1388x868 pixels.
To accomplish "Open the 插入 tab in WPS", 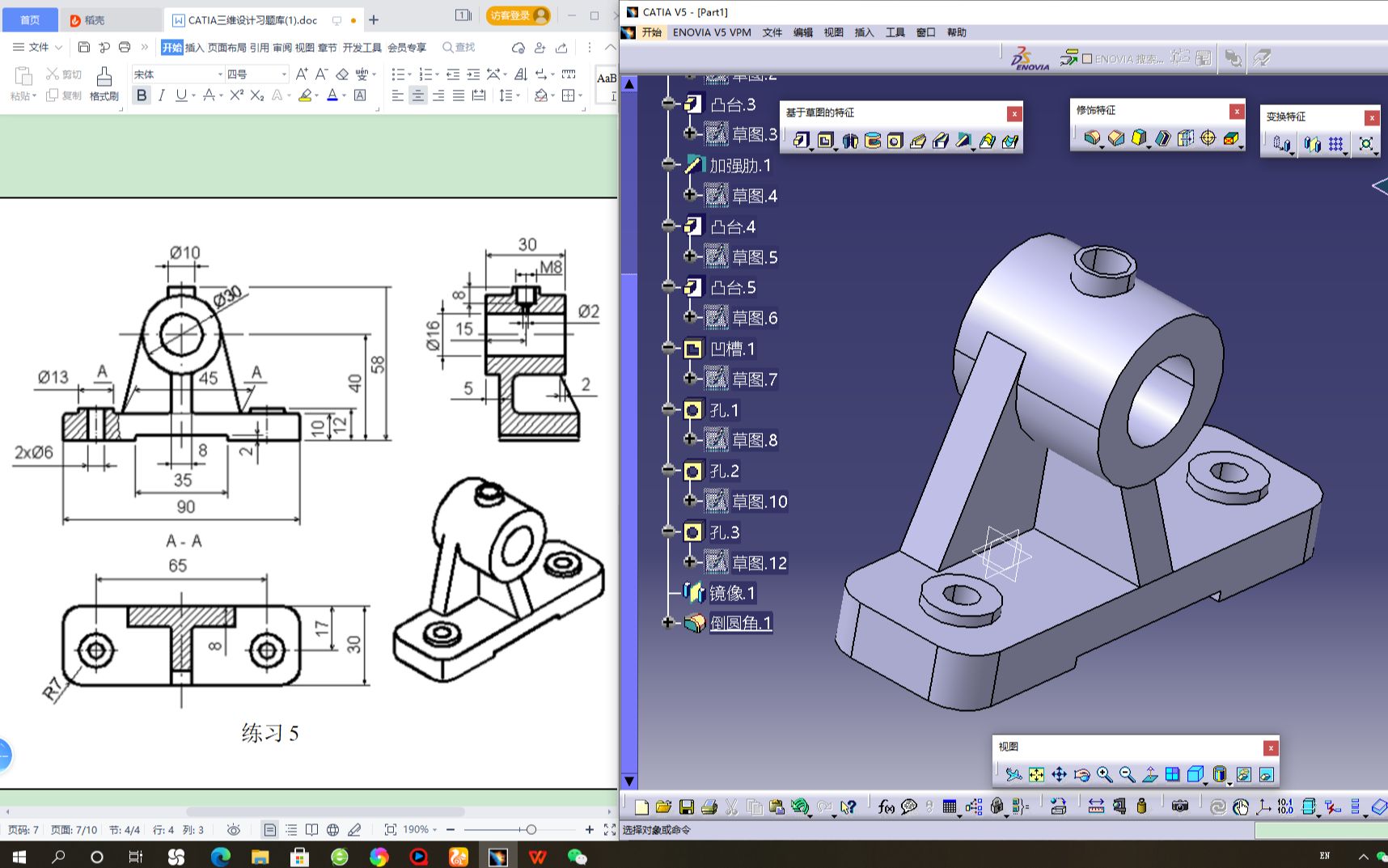I will tap(194, 47).
